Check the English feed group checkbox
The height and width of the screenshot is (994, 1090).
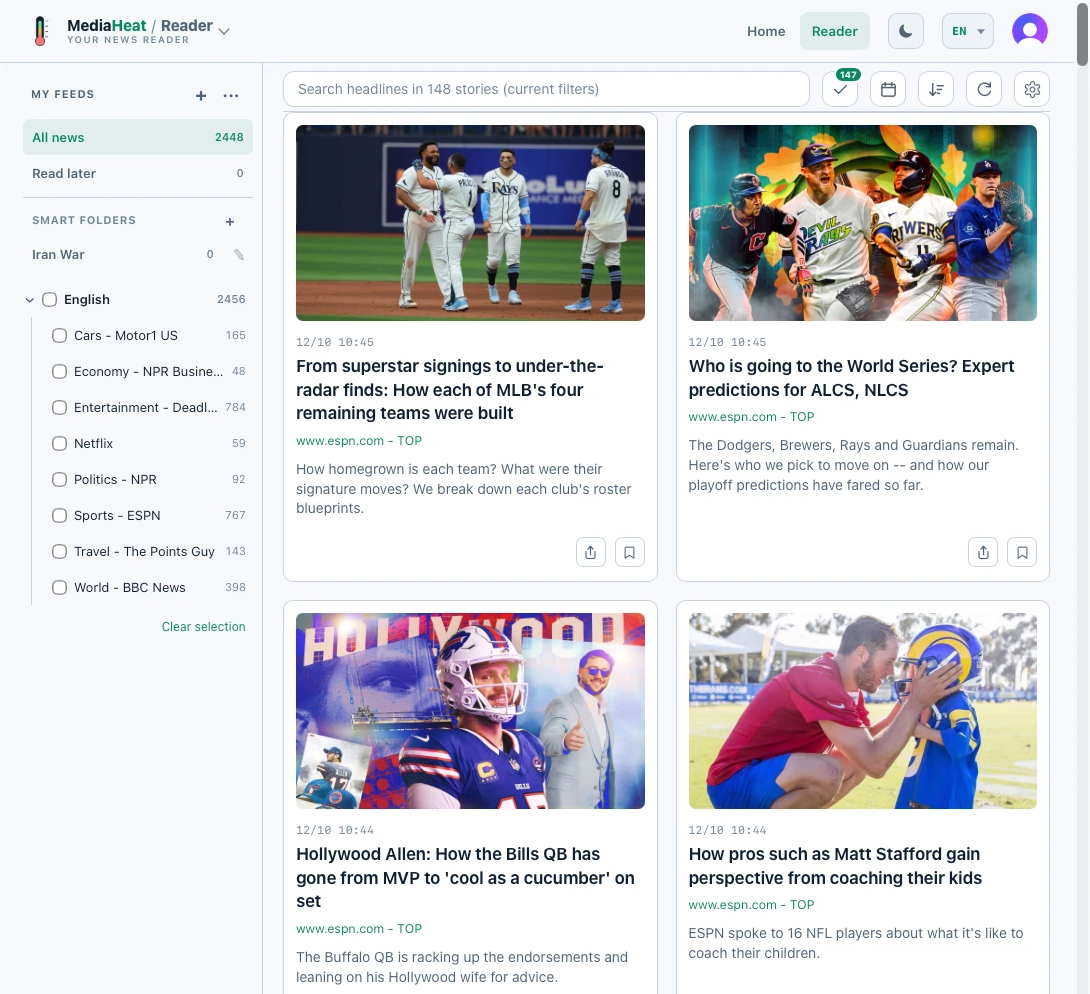(x=49, y=300)
